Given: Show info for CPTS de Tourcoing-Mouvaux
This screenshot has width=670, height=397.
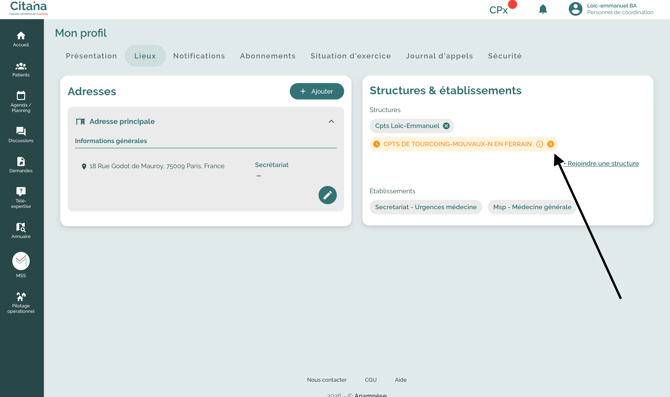Looking at the screenshot, I should [540, 144].
